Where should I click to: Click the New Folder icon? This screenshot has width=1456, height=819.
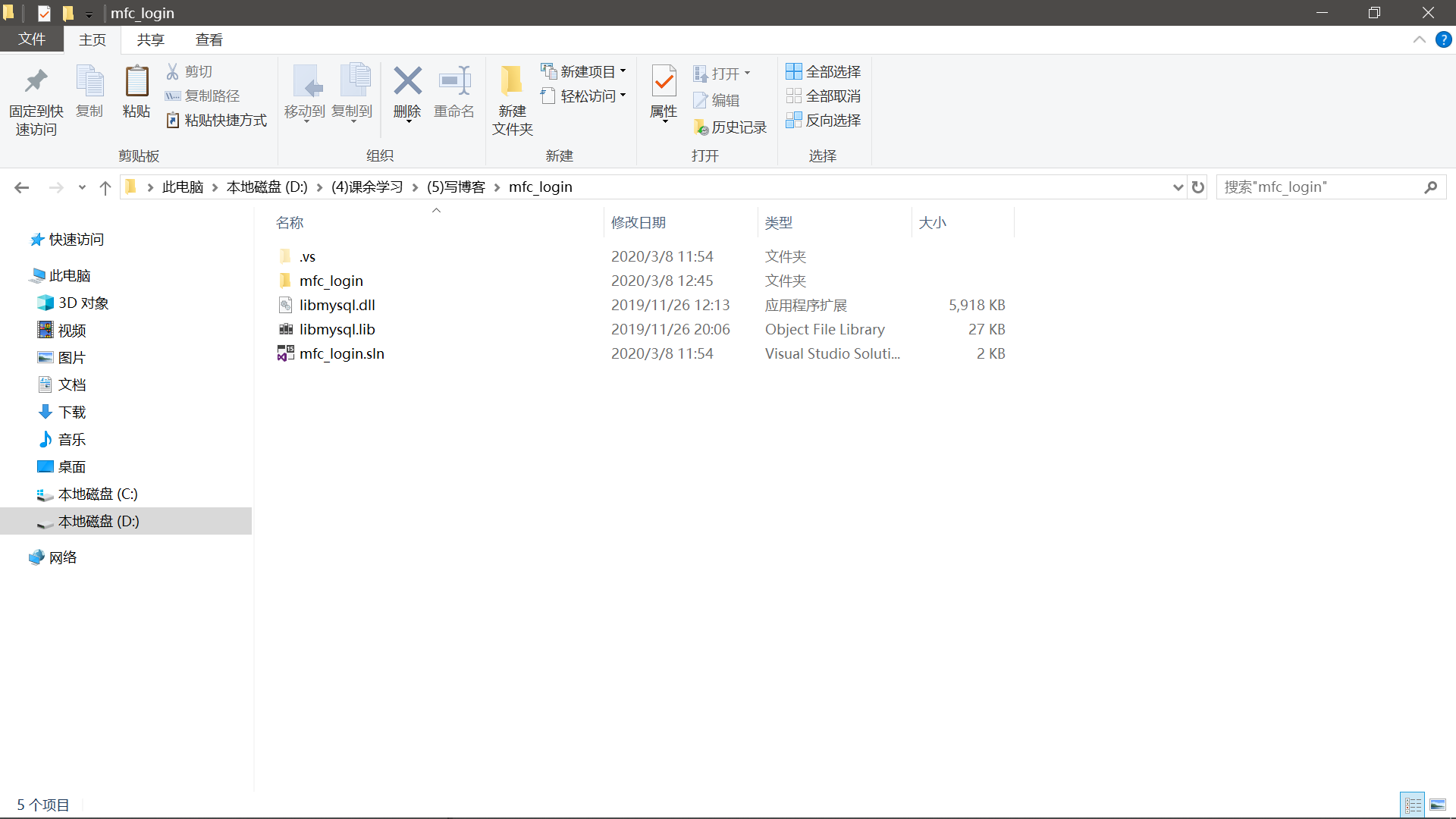tap(512, 82)
